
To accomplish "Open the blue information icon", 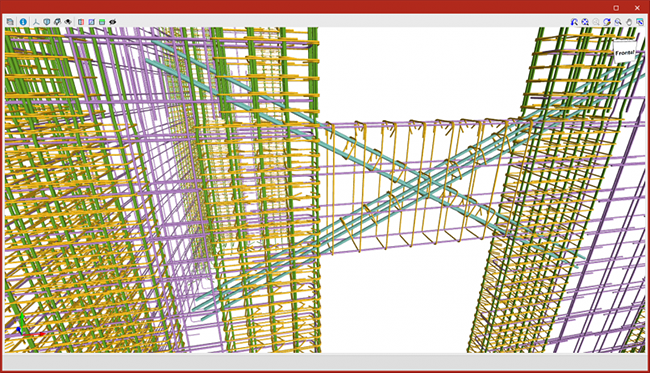I will (x=23, y=22).
